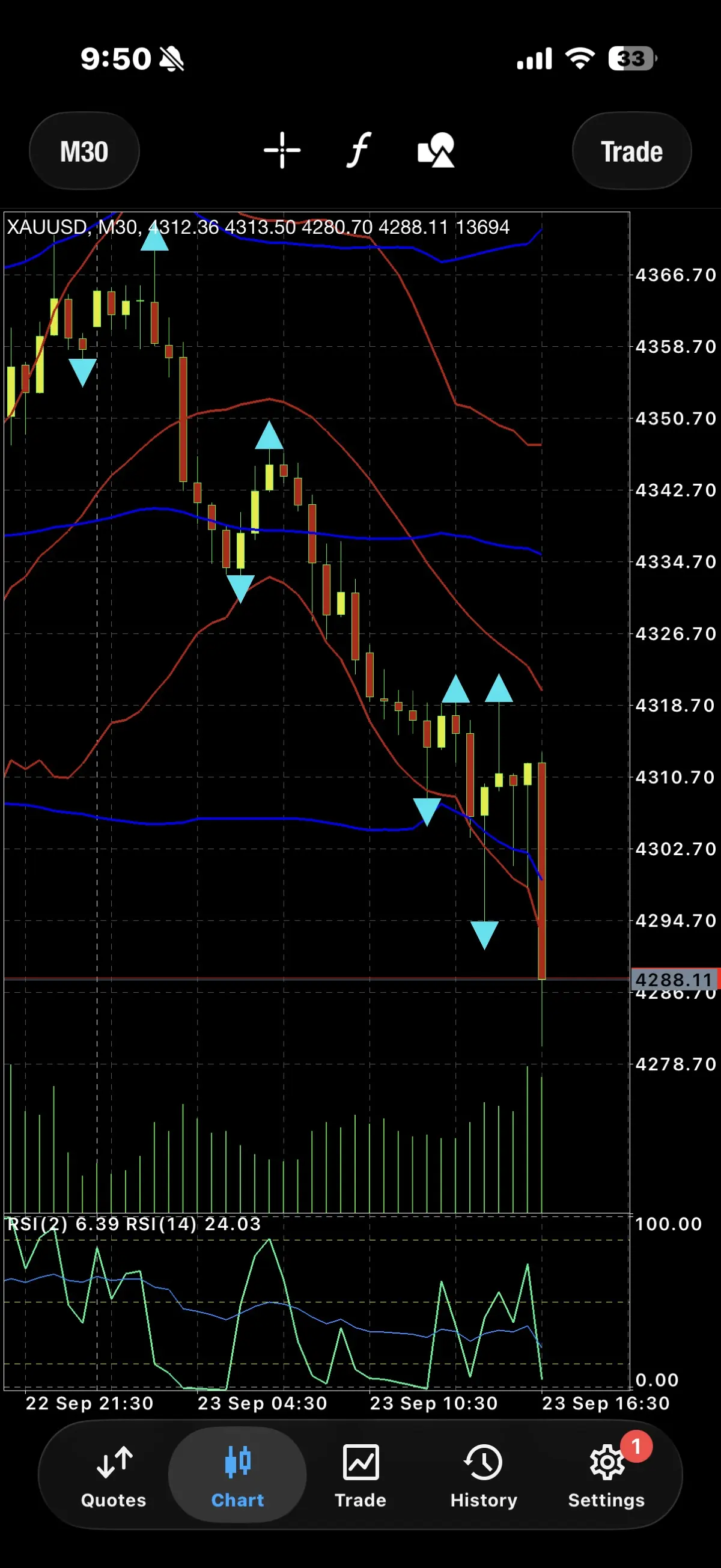
Task: Select the RSI(2) 6.39 indicator label
Action: tap(63, 1224)
